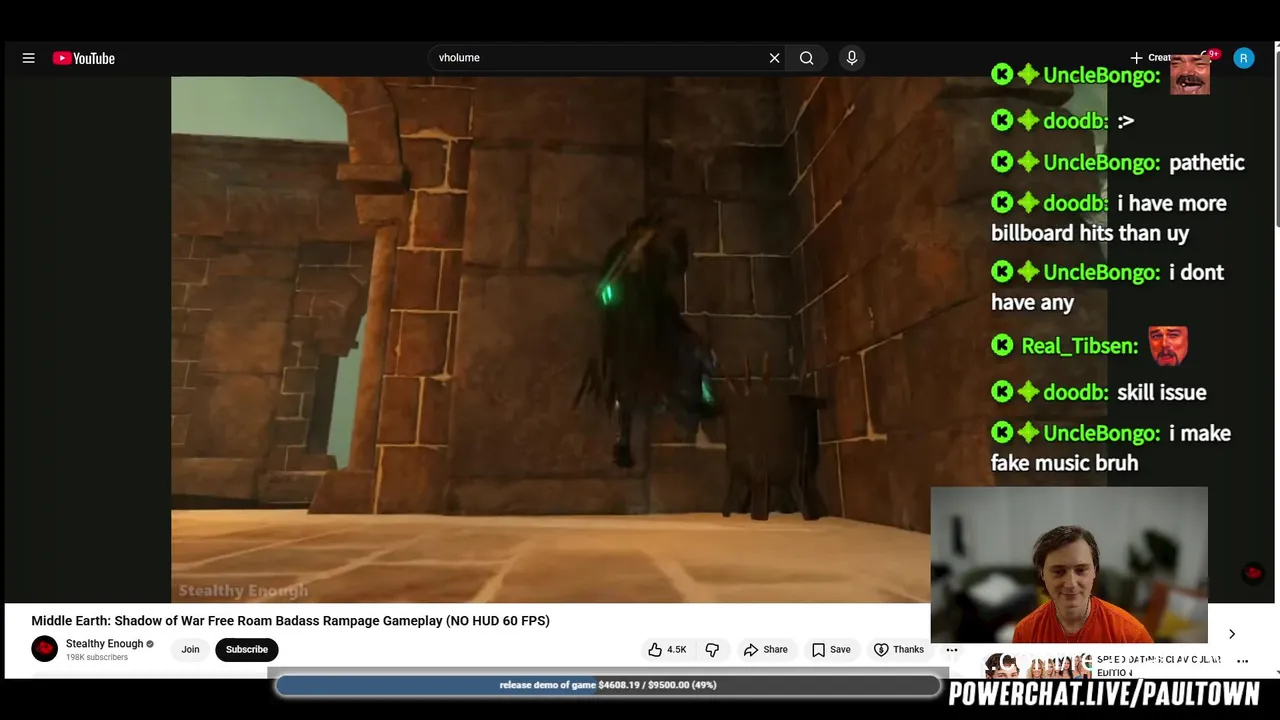Click the video title text
1280x720 pixels.
click(x=291, y=621)
